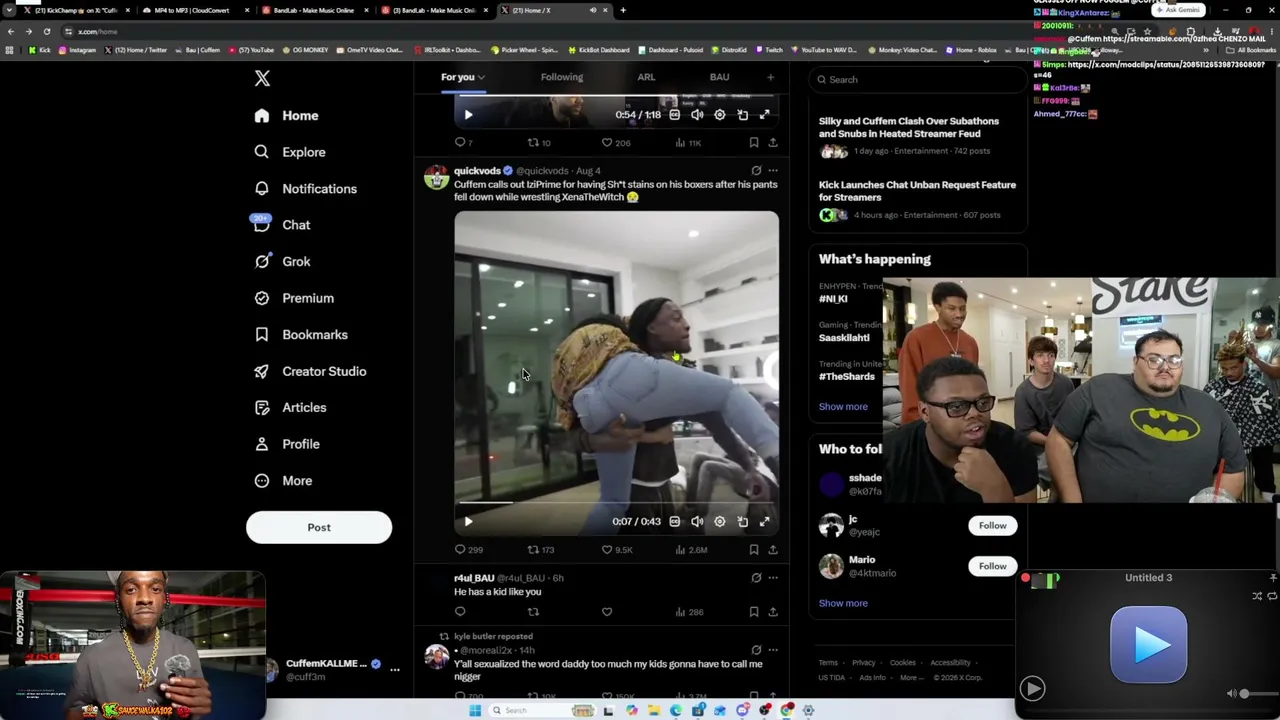1280x720 pixels.
Task: Click the X logo in the sidebar
Action: [x=262, y=79]
